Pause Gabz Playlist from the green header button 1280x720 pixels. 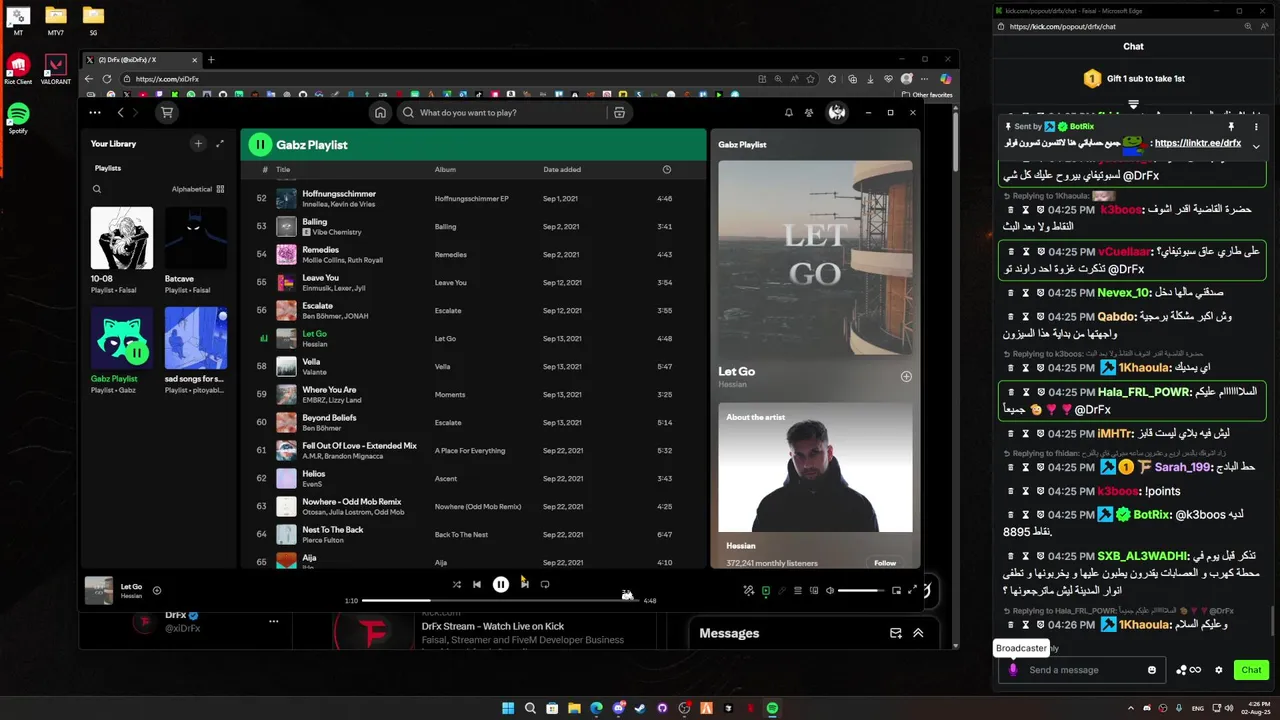click(x=260, y=144)
